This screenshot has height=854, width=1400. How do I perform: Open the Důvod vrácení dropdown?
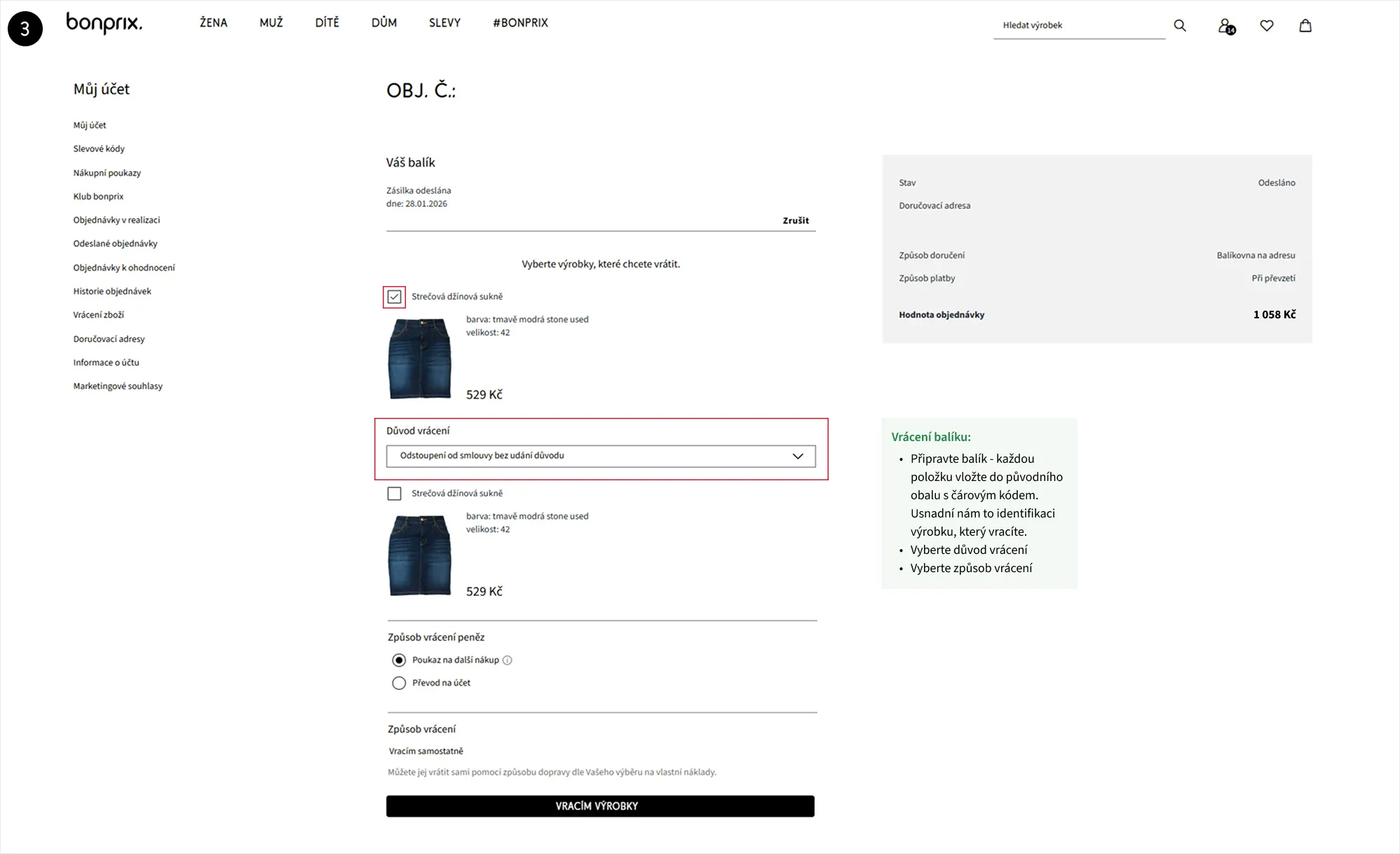click(600, 456)
